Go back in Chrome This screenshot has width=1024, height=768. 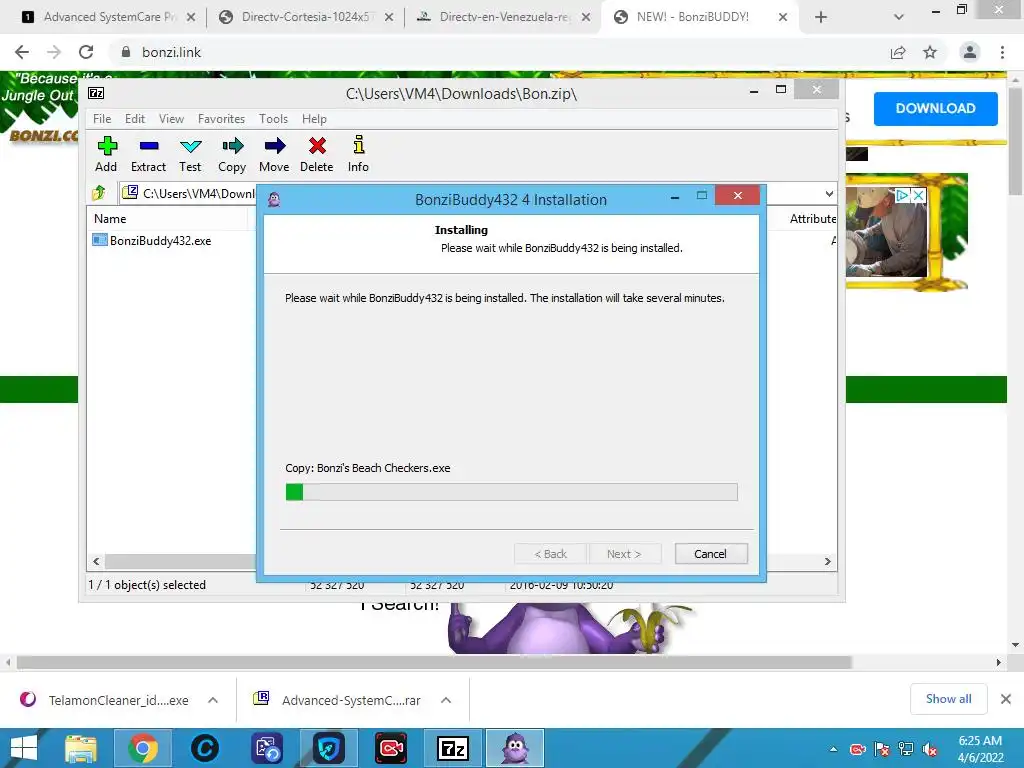pos(22,52)
